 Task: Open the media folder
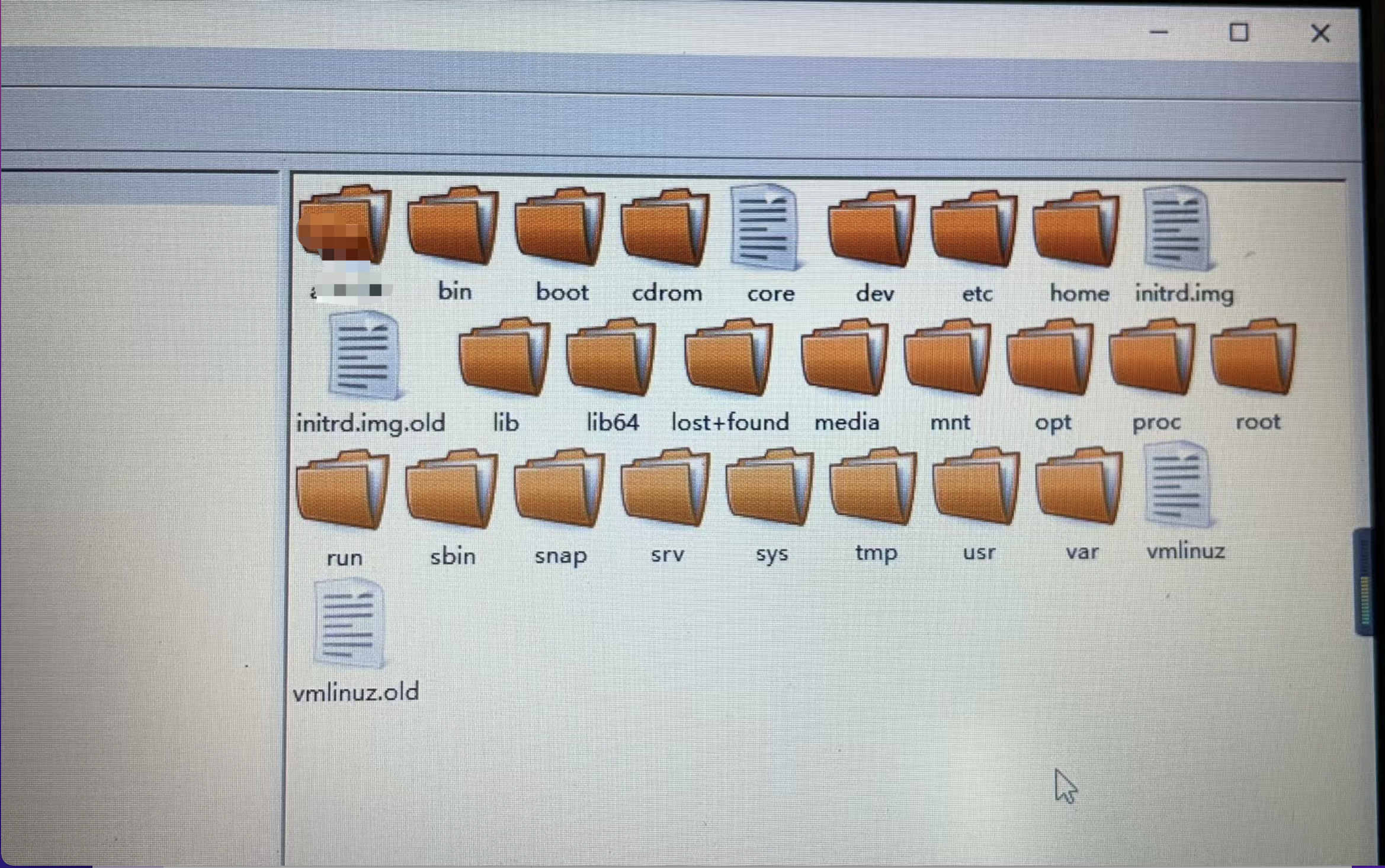tap(846, 358)
